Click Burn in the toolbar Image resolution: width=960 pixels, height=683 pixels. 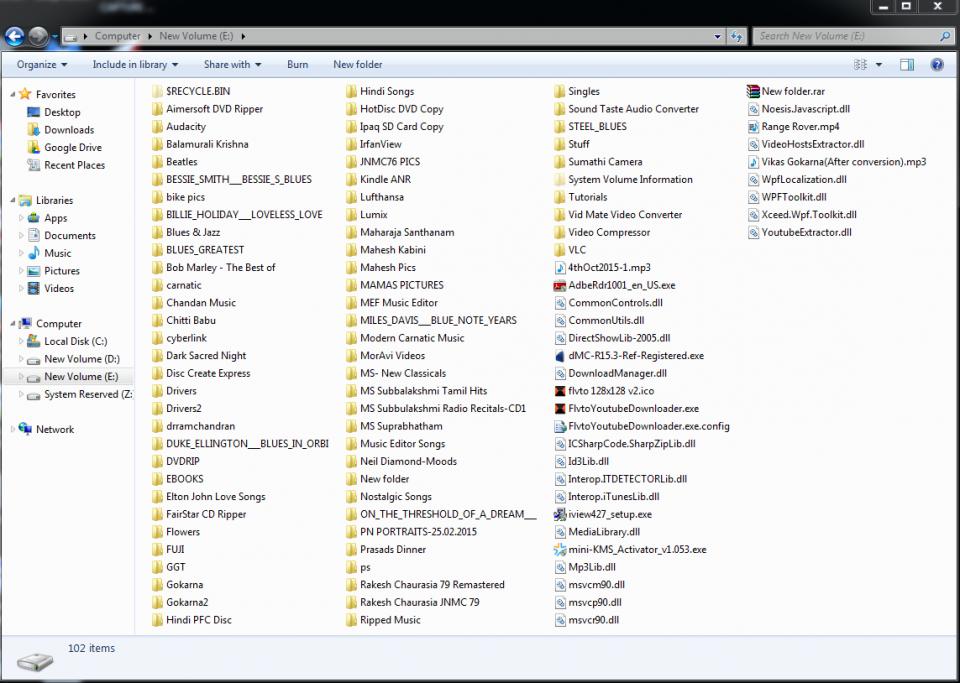click(x=297, y=64)
